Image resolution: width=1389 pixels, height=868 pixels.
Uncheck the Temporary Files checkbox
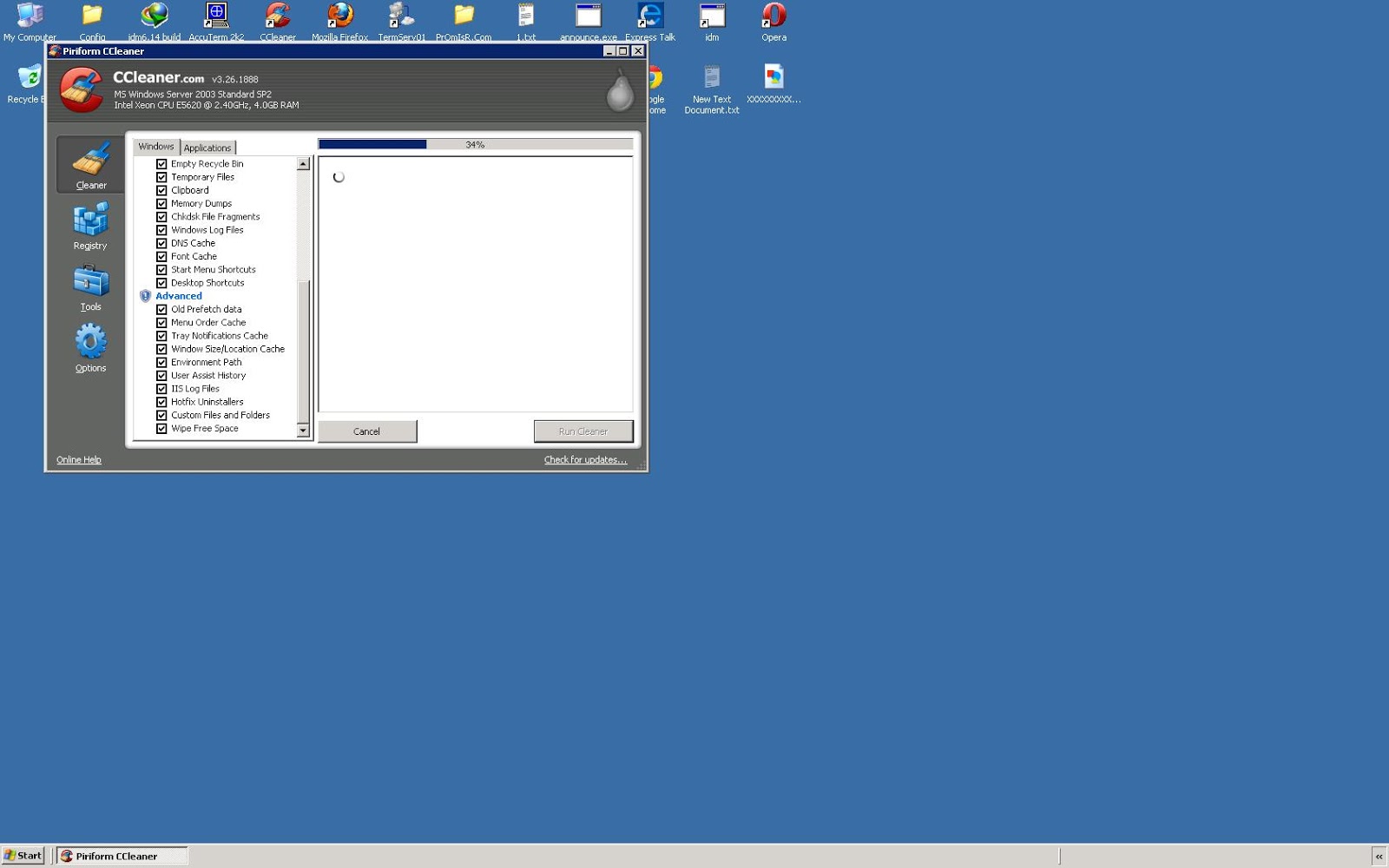[x=161, y=177]
